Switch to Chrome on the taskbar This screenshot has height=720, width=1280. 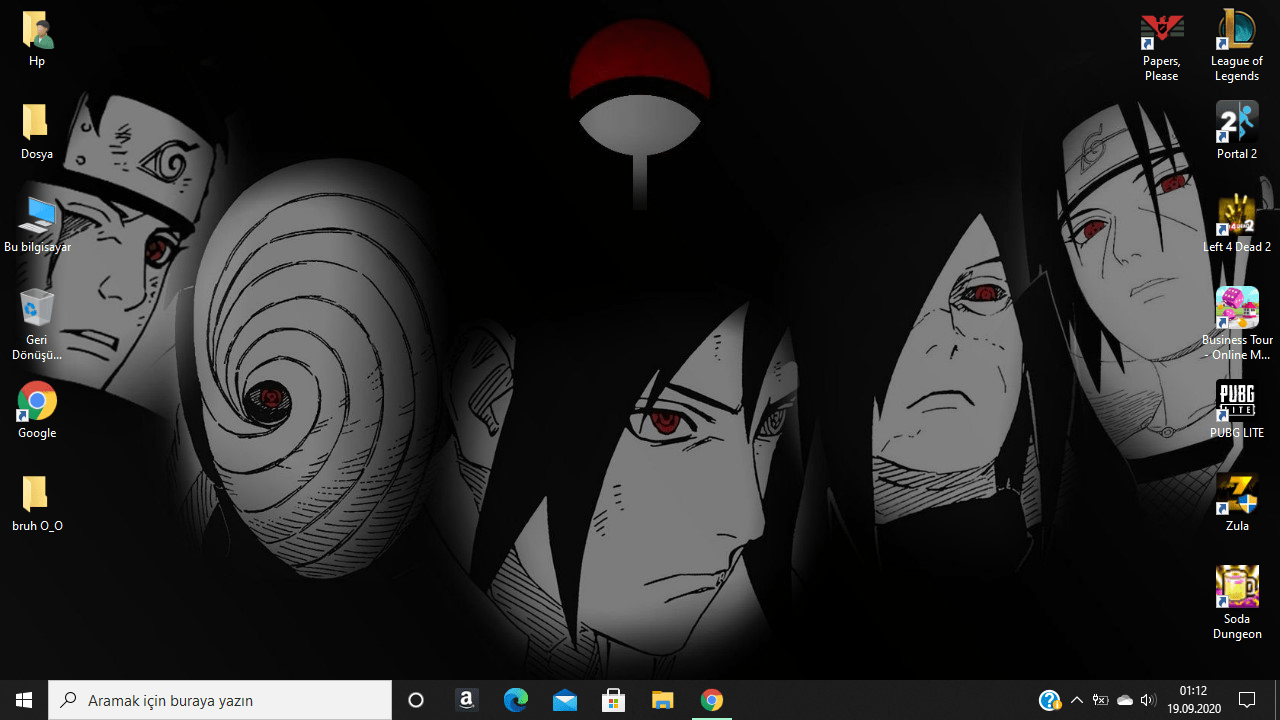click(x=711, y=700)
